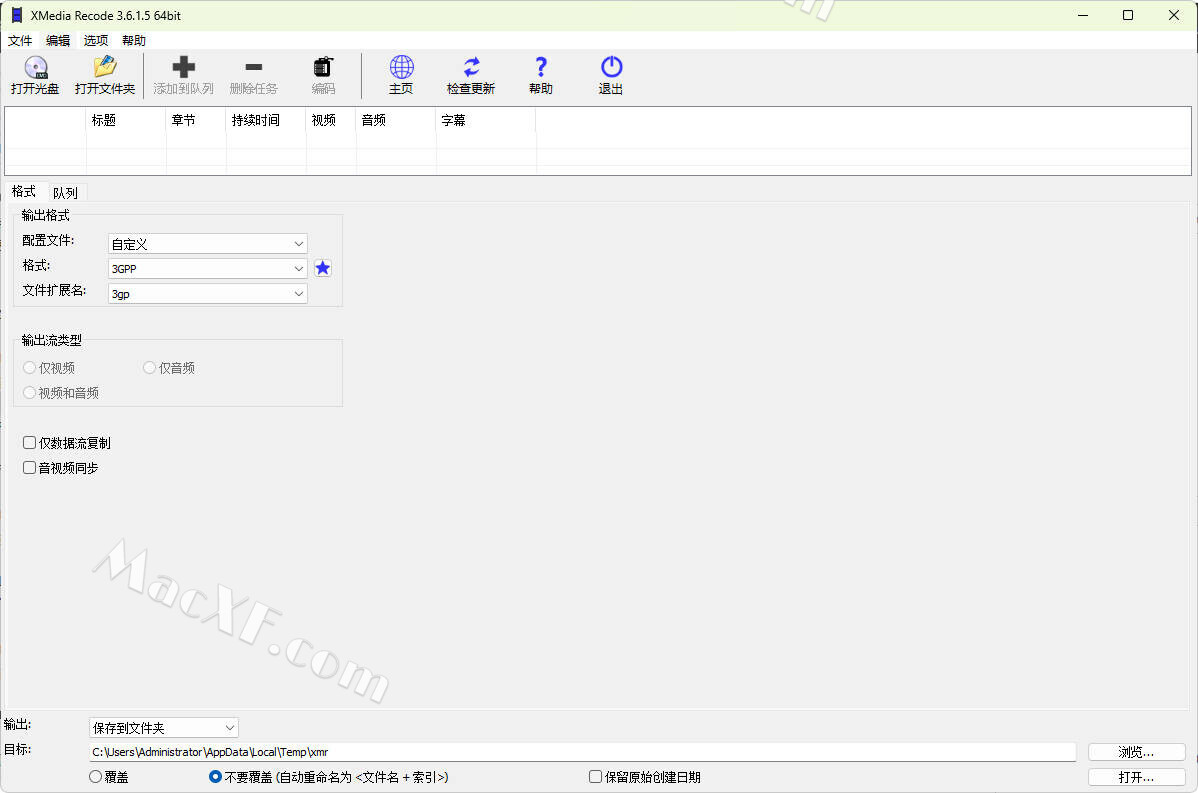Open the 选项 menu
The width and height of the screenshot is (1198, 793).
(96, 40)
